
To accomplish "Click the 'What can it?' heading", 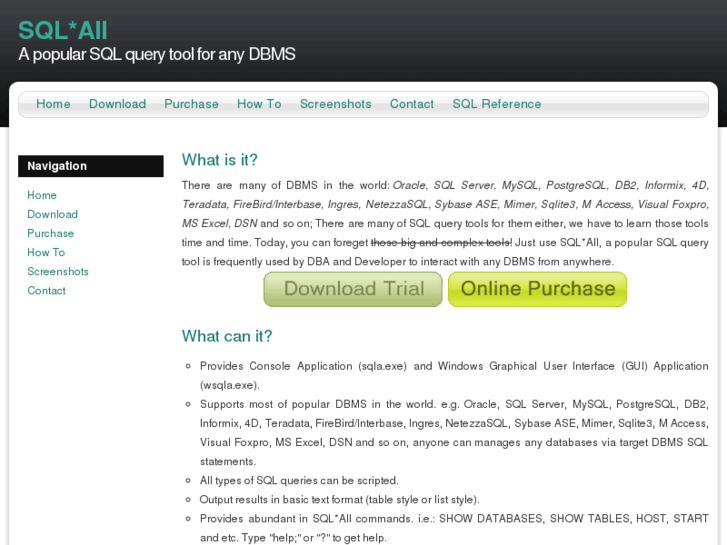I will [227, 336].
